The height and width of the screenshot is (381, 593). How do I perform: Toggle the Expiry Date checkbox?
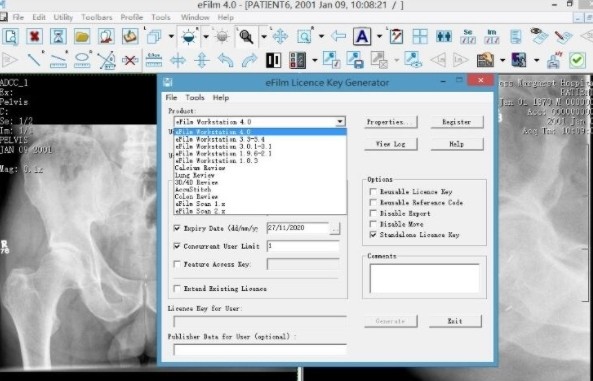[177, 228]
